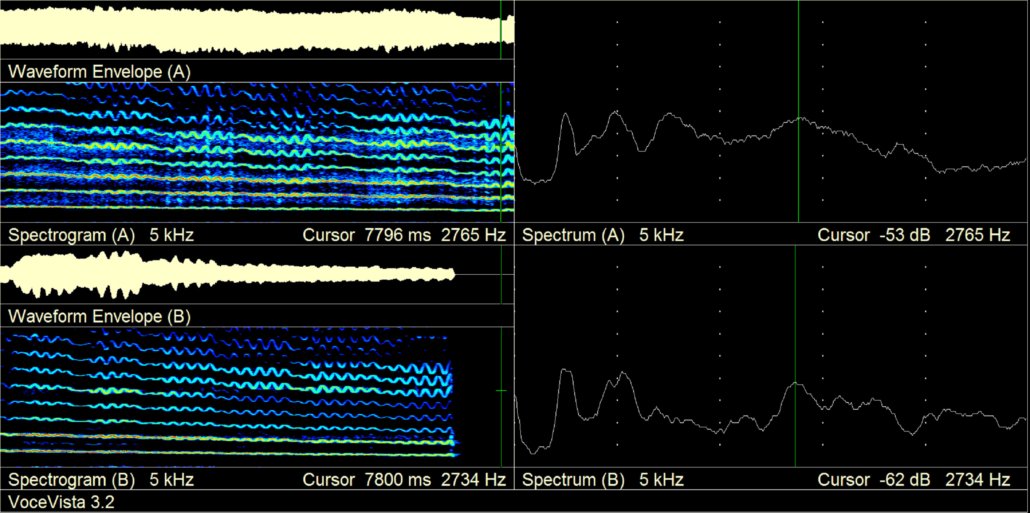
Task: Click the green time cursor in Spectrogram (A)
Action: pyautogui.click(x=501, y=152)
